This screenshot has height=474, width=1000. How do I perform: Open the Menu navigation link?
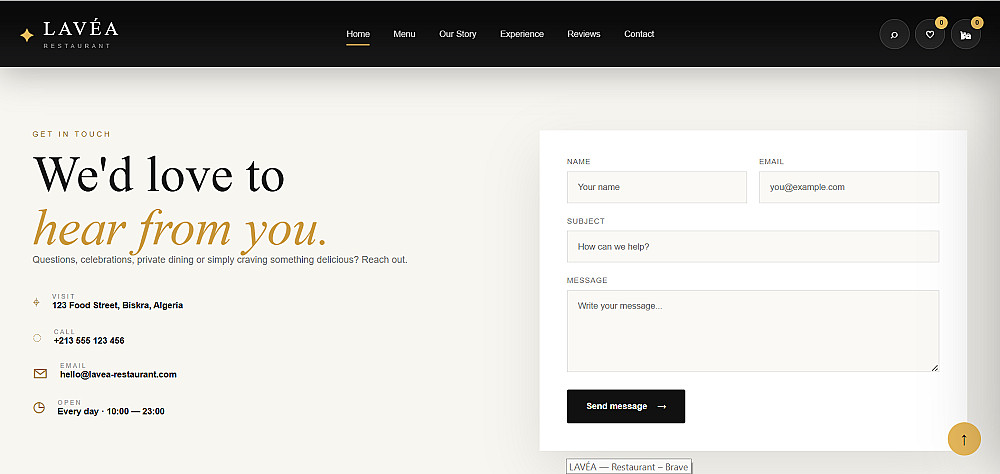click(404, 34)
